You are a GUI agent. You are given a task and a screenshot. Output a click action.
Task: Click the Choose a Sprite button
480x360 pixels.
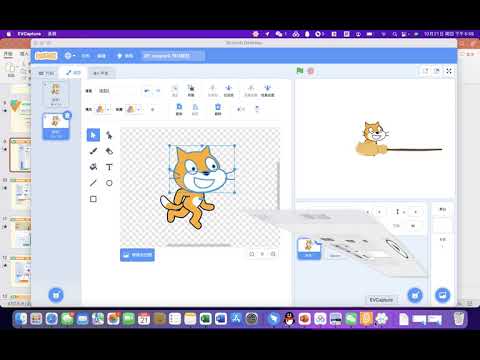click(x=415, y=295)
